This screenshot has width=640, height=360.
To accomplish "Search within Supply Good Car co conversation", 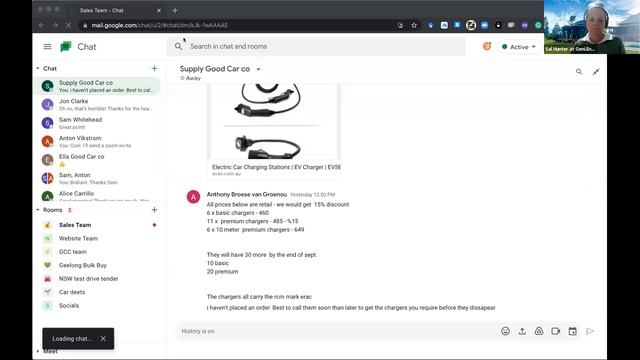I will point(579,72).
